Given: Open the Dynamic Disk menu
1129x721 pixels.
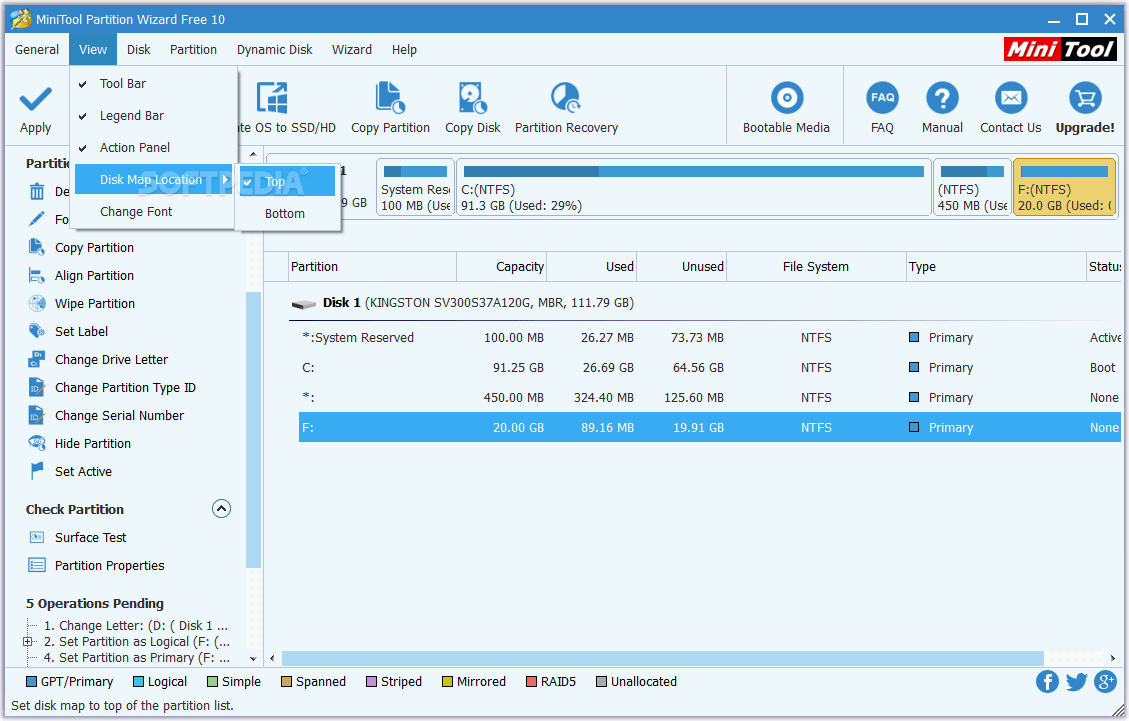Looking at the screenshot, I should point(274,50).
